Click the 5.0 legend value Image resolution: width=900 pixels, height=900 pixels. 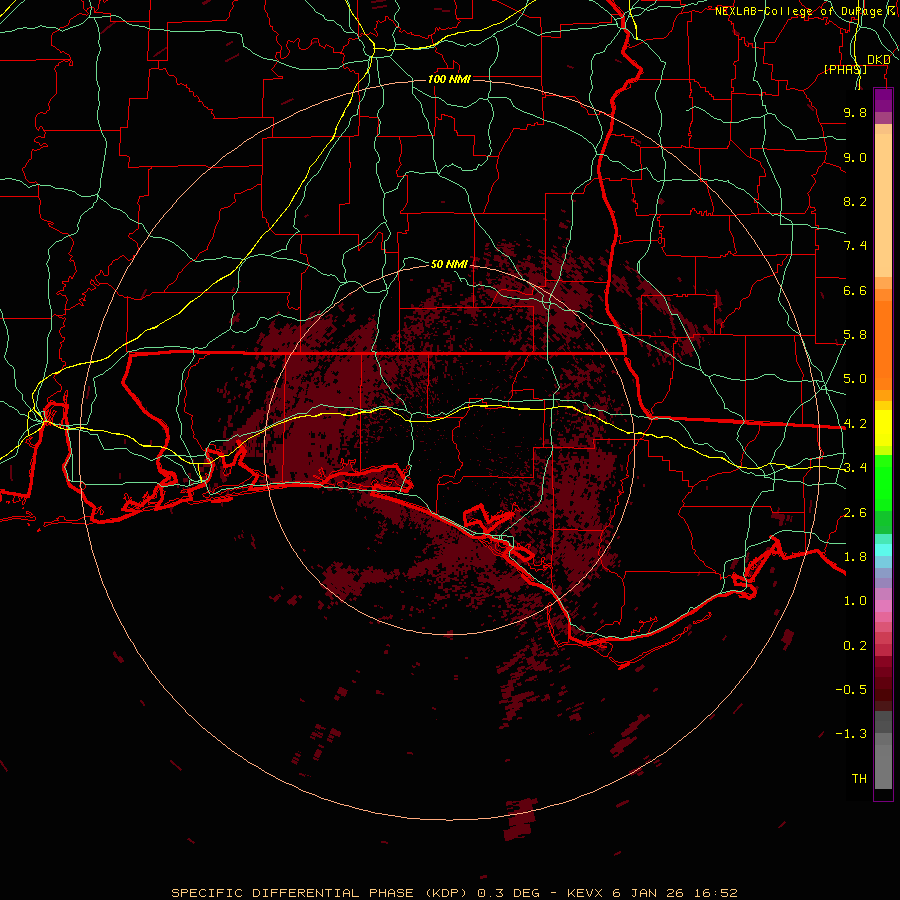(855, 379)
